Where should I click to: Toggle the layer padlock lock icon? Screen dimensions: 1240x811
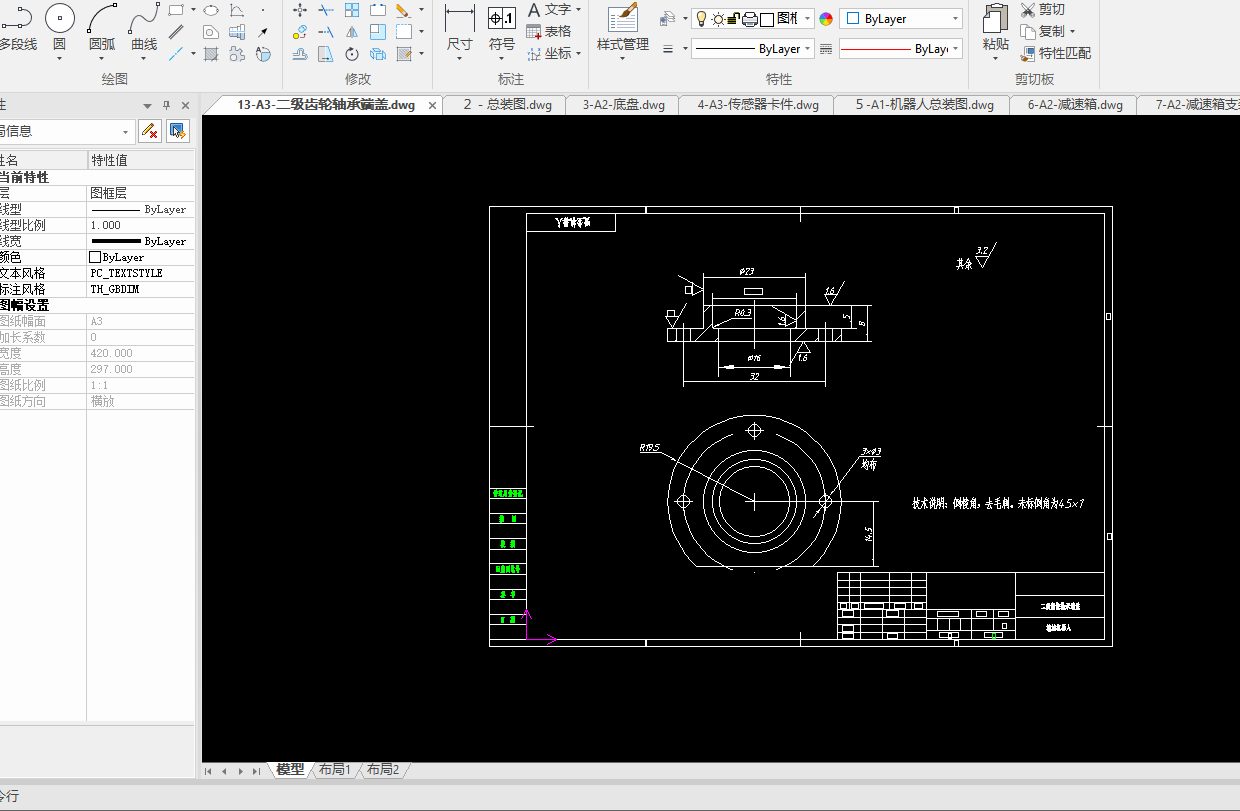pyautogui.click(x=732, y=19)
